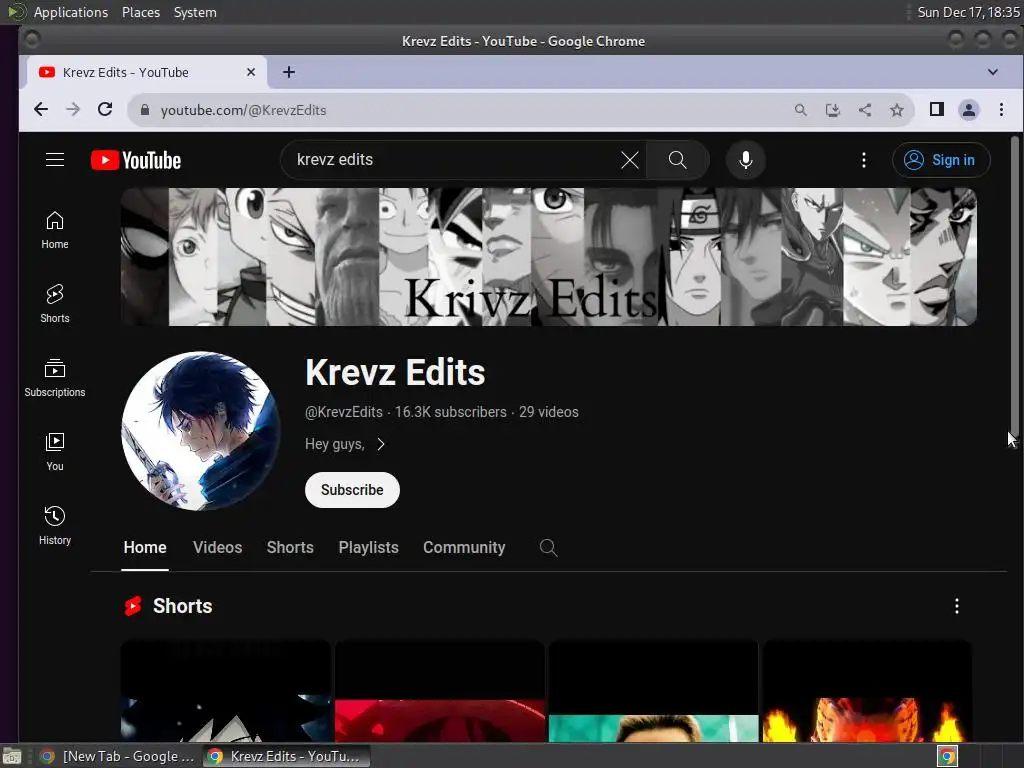1024x768 pixels.
Task: Open Chrome three-dot menu
Action: coord(1001,110)
